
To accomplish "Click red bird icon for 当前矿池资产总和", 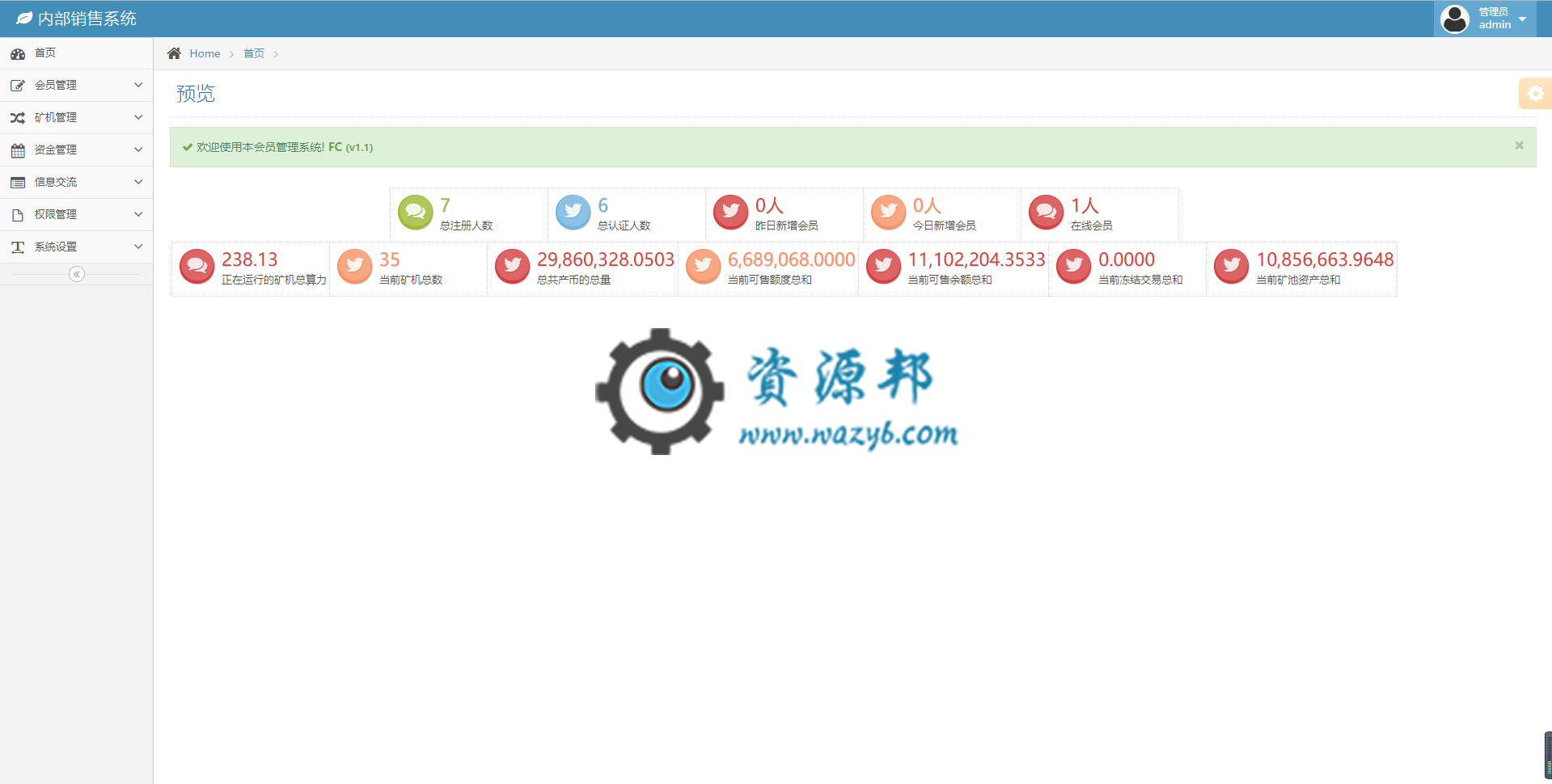I will [1232, 267].
